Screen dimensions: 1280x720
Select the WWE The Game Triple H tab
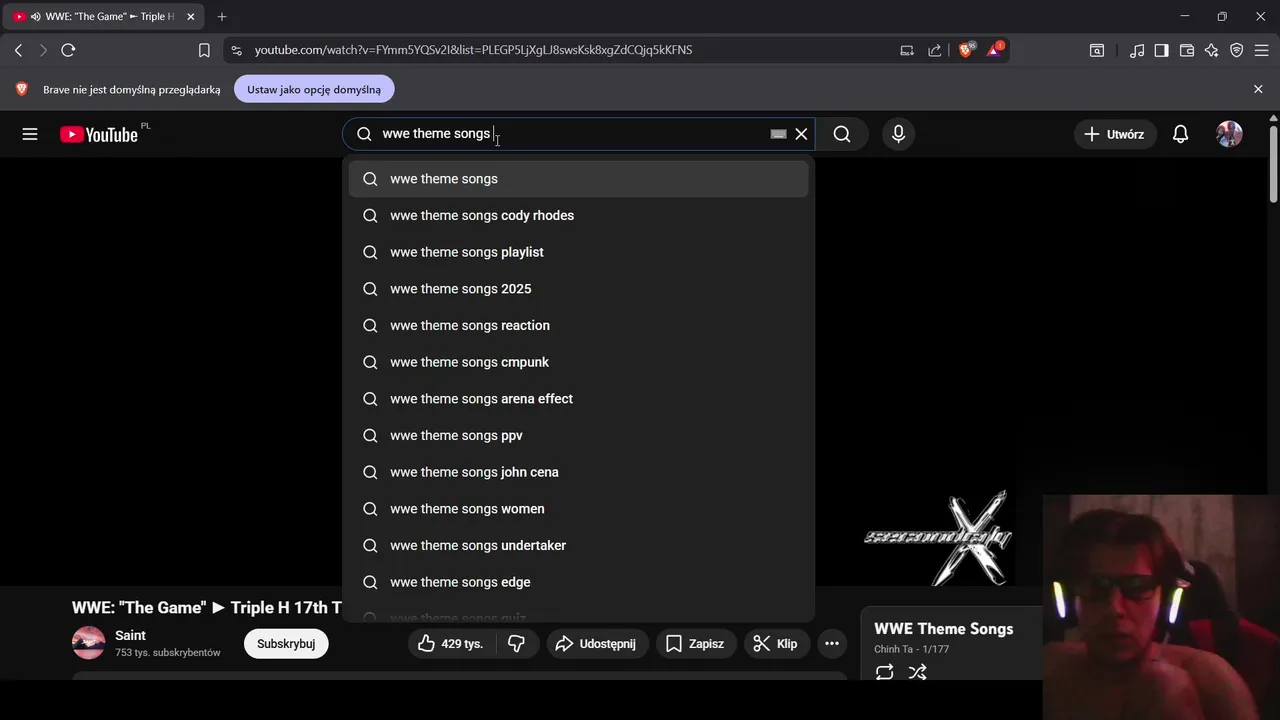[103, 17]
